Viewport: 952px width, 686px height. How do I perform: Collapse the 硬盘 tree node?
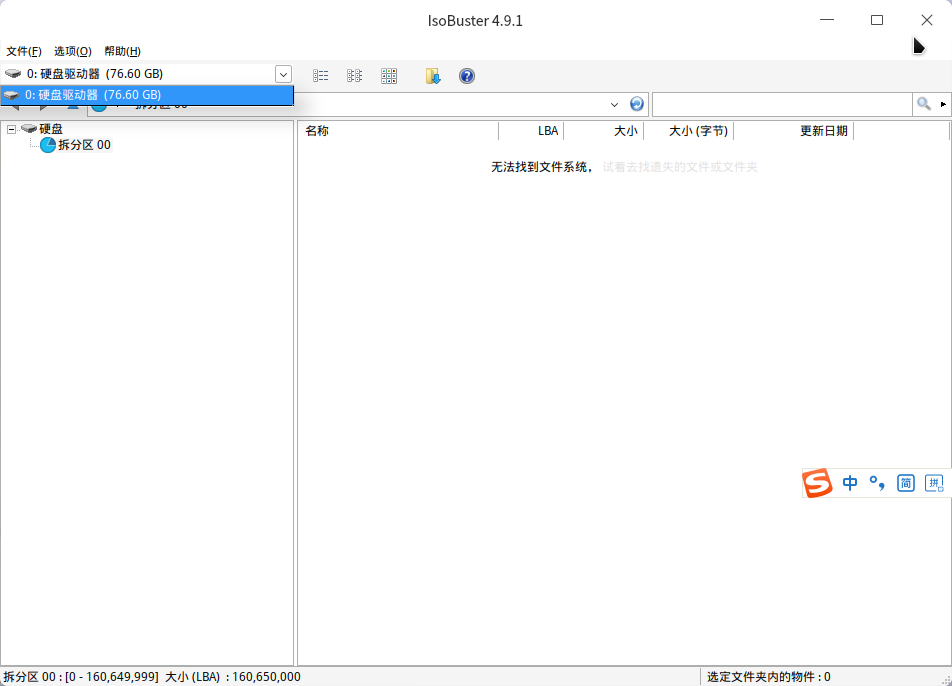tap(11, 129)
